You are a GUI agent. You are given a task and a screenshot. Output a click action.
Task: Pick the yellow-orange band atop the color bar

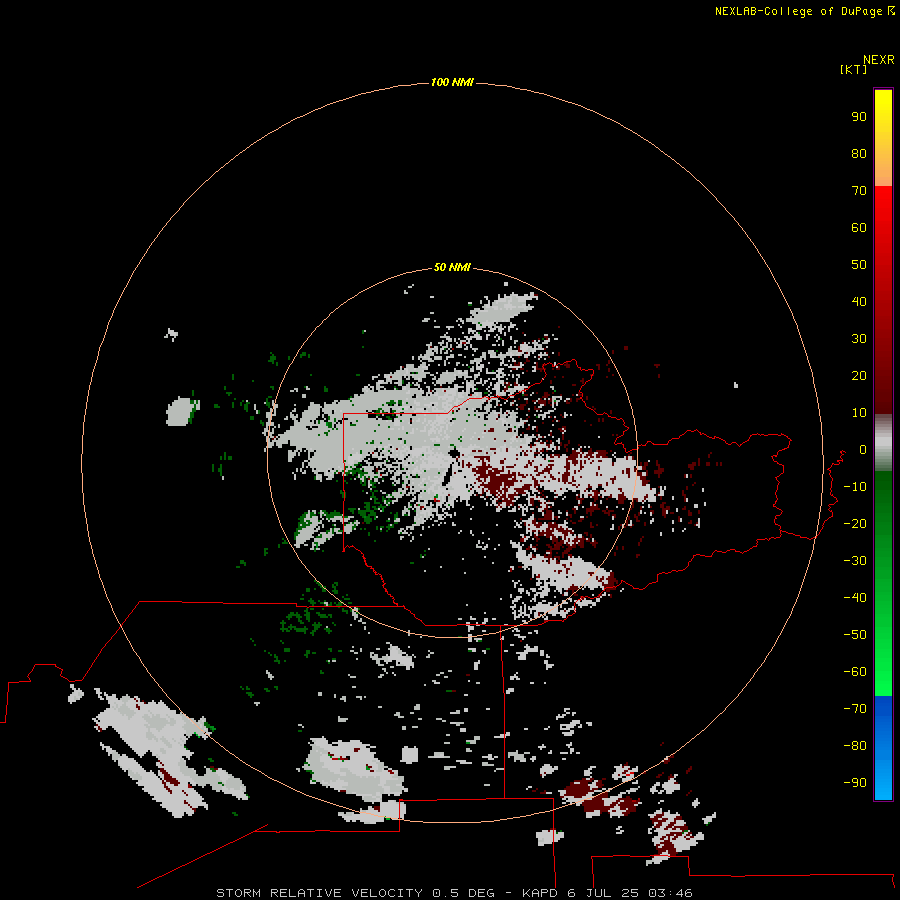coord(883,138)
